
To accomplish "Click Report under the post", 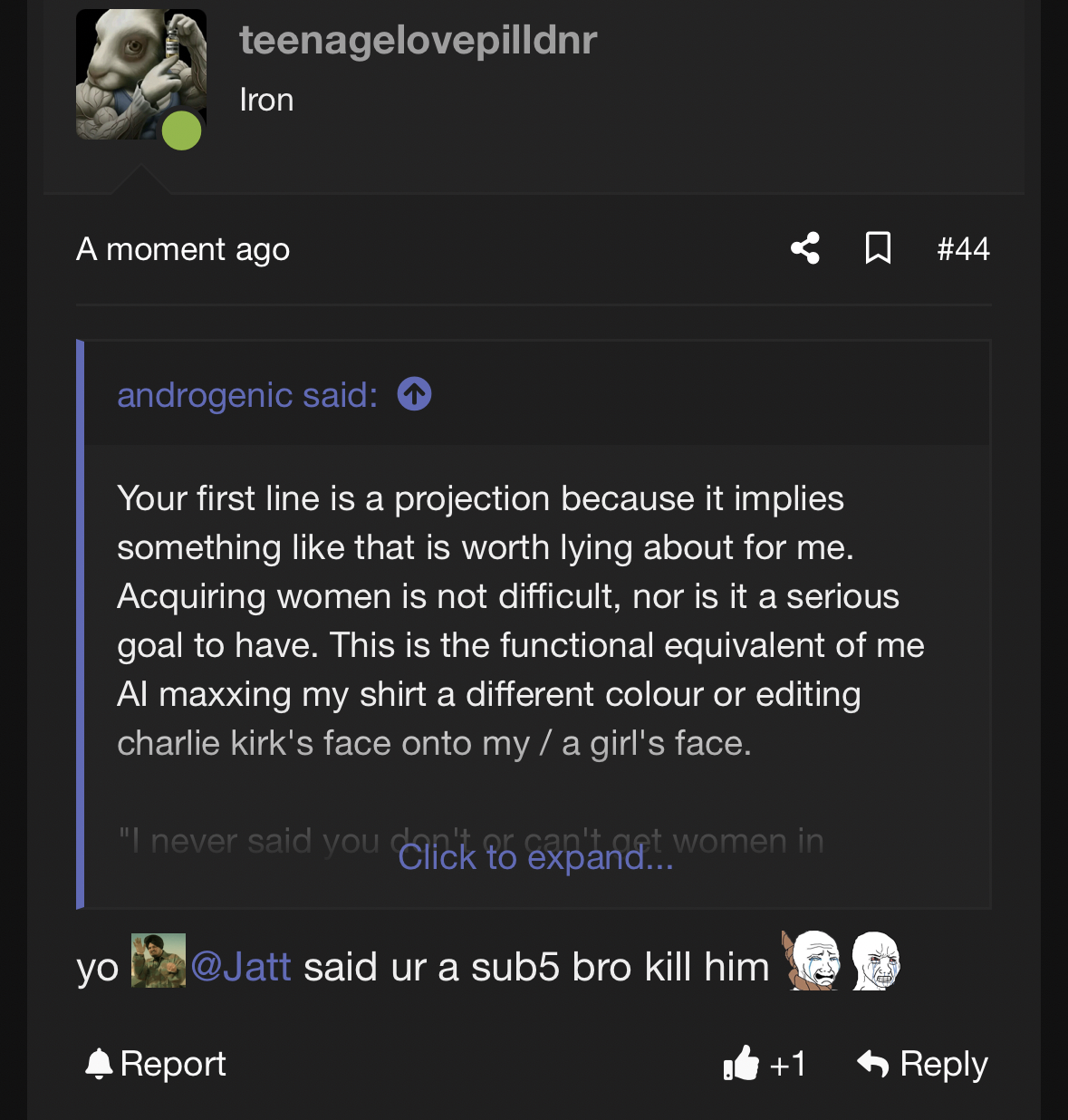I will point(174,1063).
